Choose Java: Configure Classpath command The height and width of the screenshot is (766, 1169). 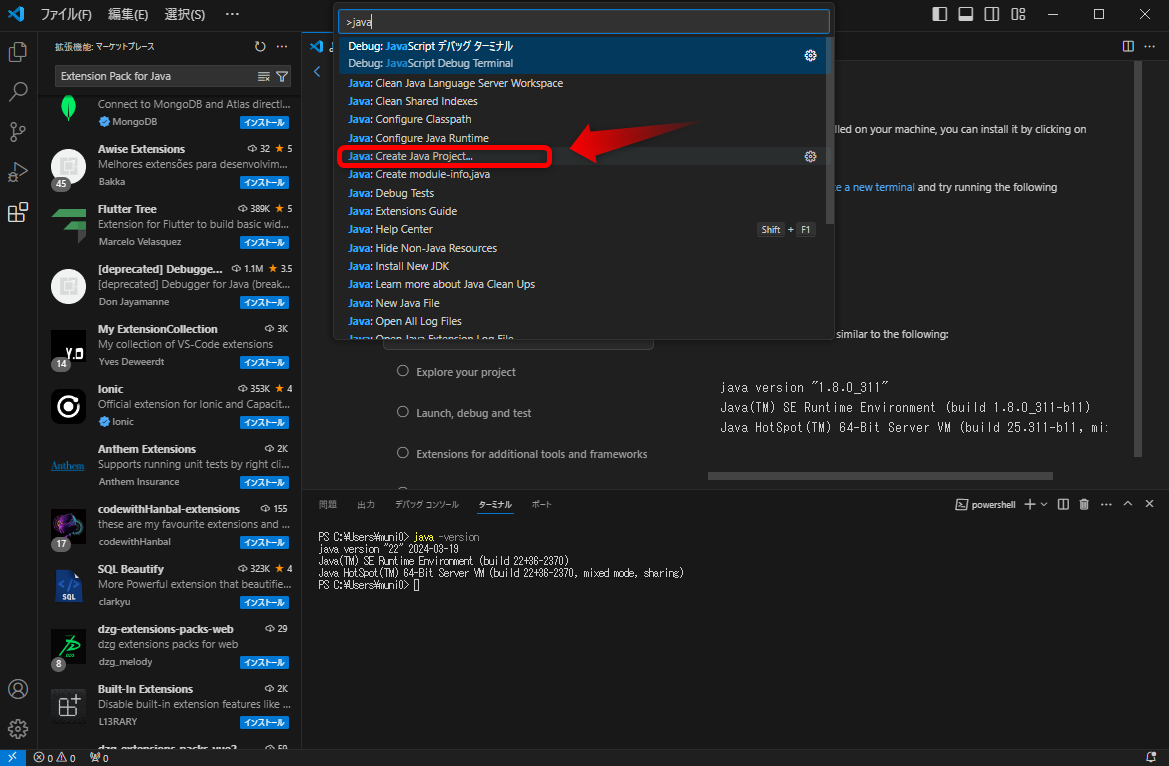click(582, 119)
